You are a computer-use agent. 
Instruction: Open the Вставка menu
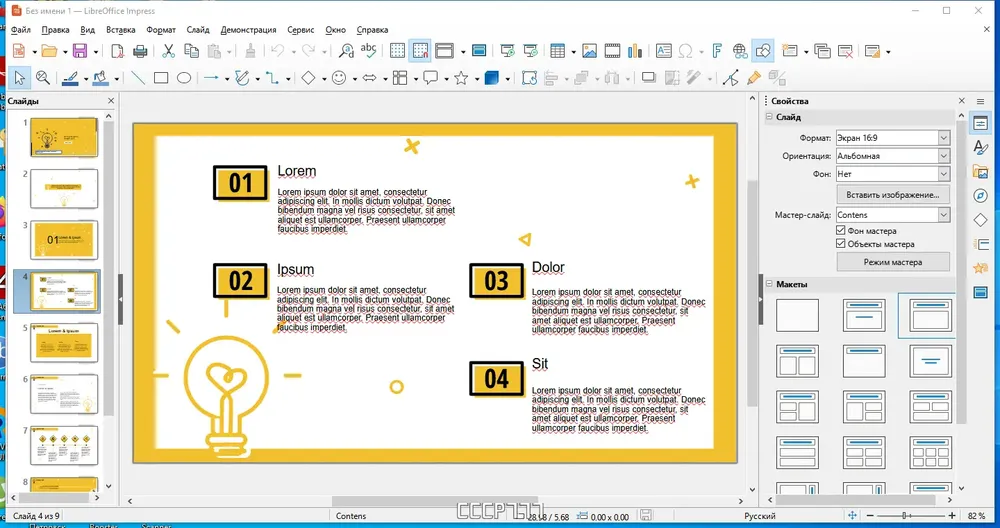click(x=121, y=30)
